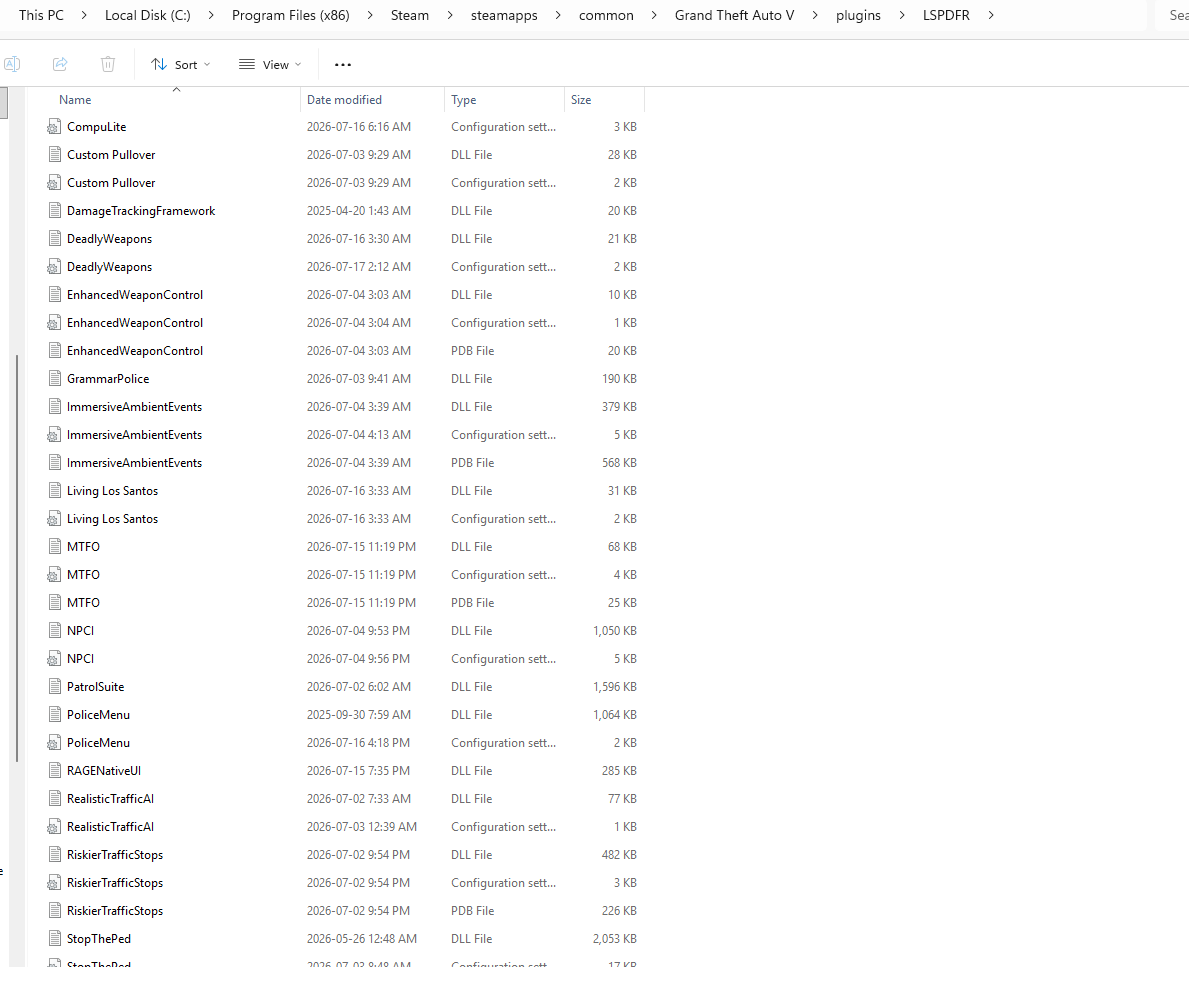Click the DamageTrackingFramework file icon
1189x981 pixels.
point(54,211)
